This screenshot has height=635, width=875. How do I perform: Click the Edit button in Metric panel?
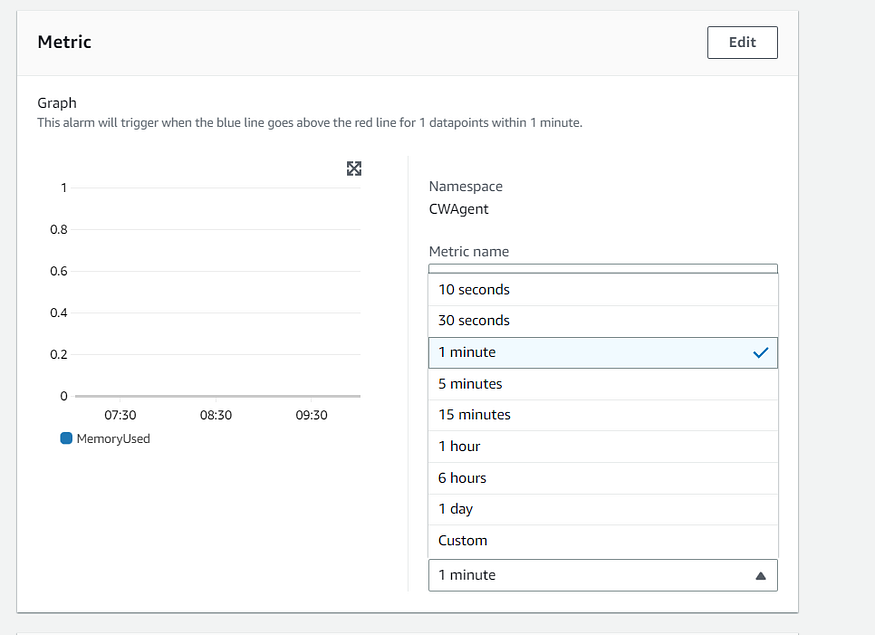[x=742, y=42]
